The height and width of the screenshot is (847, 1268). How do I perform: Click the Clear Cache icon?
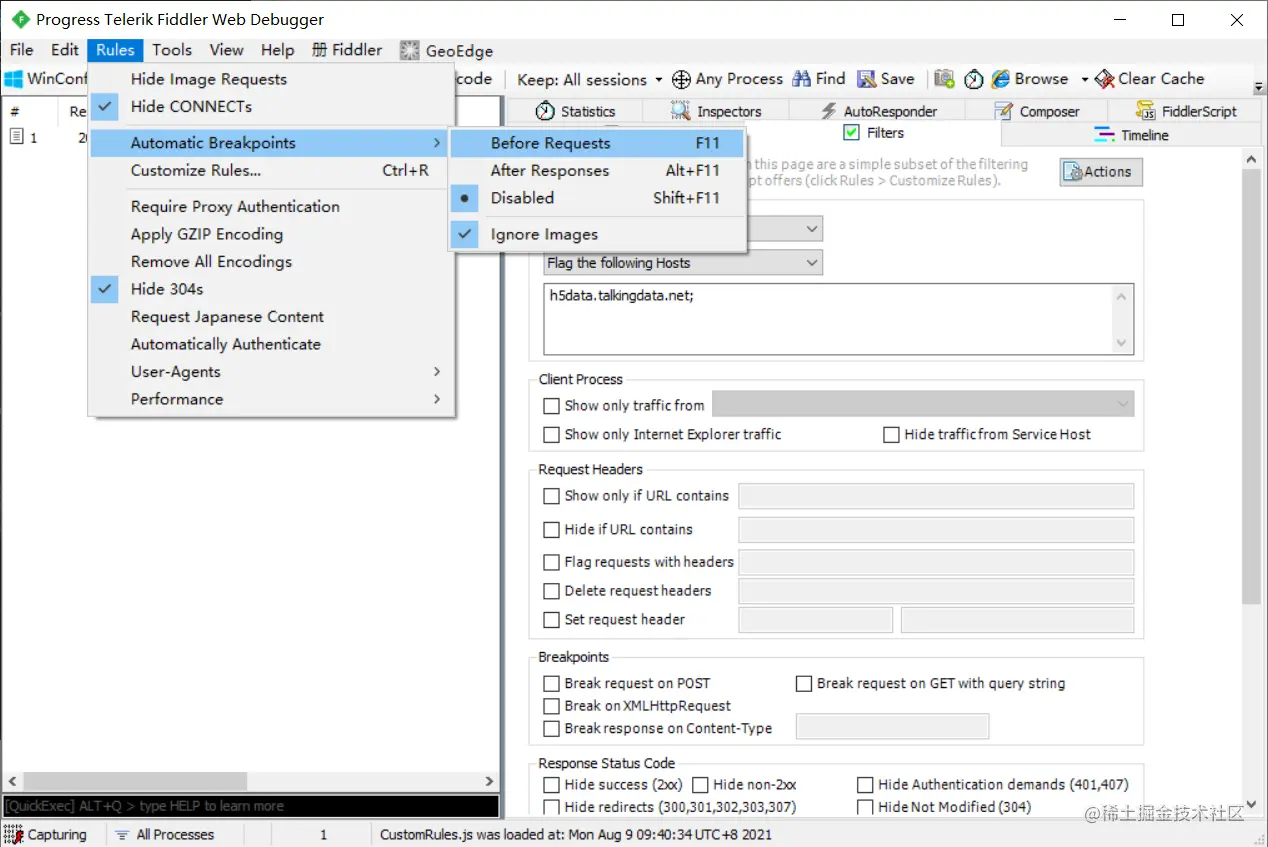click(1104, 79)
